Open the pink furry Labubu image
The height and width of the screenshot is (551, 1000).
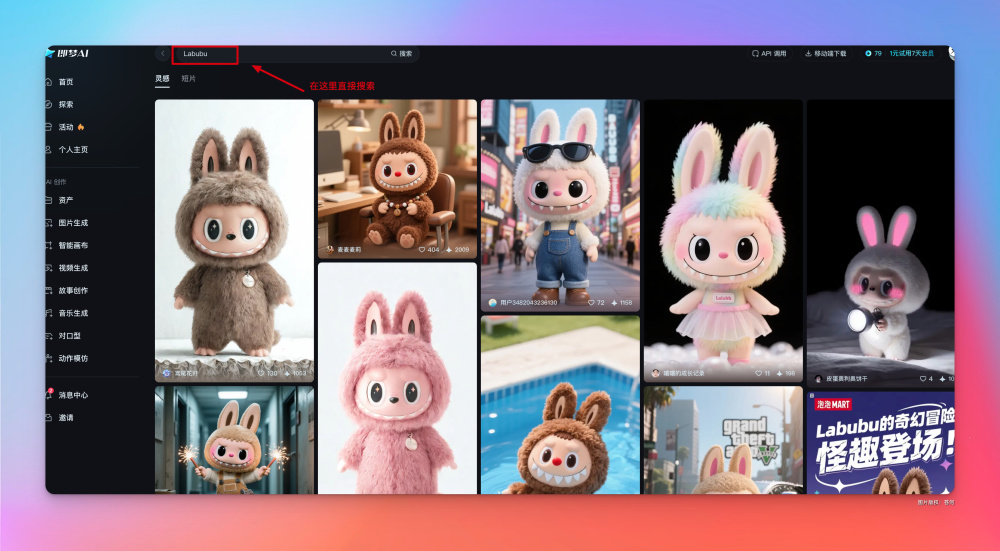[x=397, y=378]
